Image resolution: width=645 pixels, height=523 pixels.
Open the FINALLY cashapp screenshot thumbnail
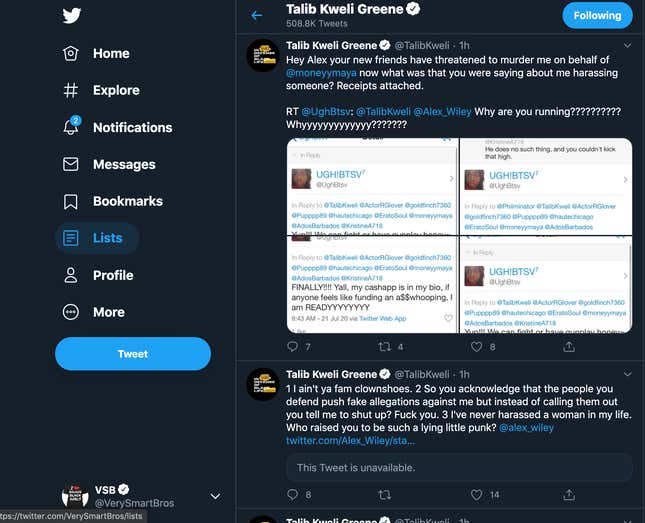(372, 285)
